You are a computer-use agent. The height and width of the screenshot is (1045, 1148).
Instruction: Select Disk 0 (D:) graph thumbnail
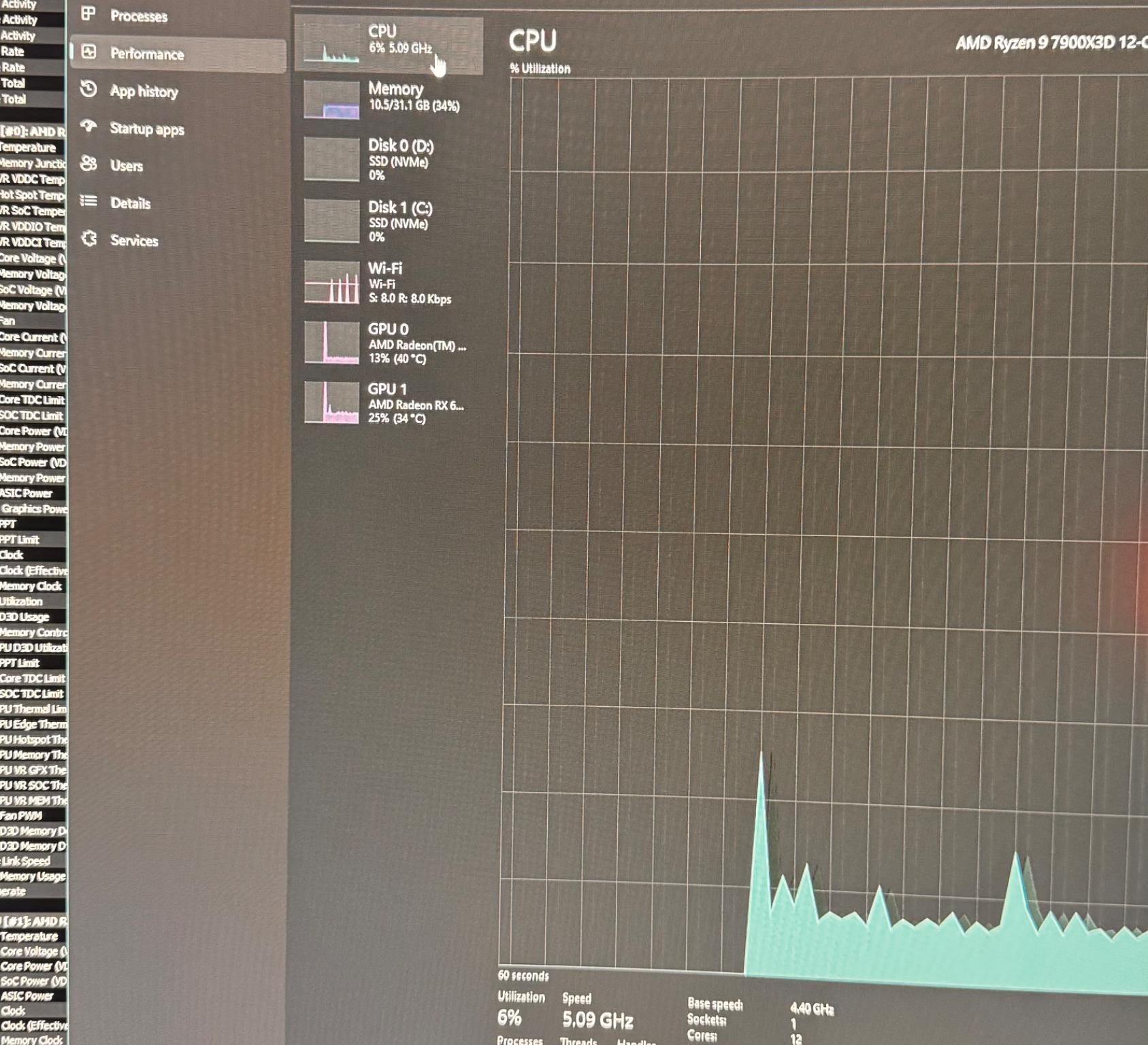(x=331, y=160)
